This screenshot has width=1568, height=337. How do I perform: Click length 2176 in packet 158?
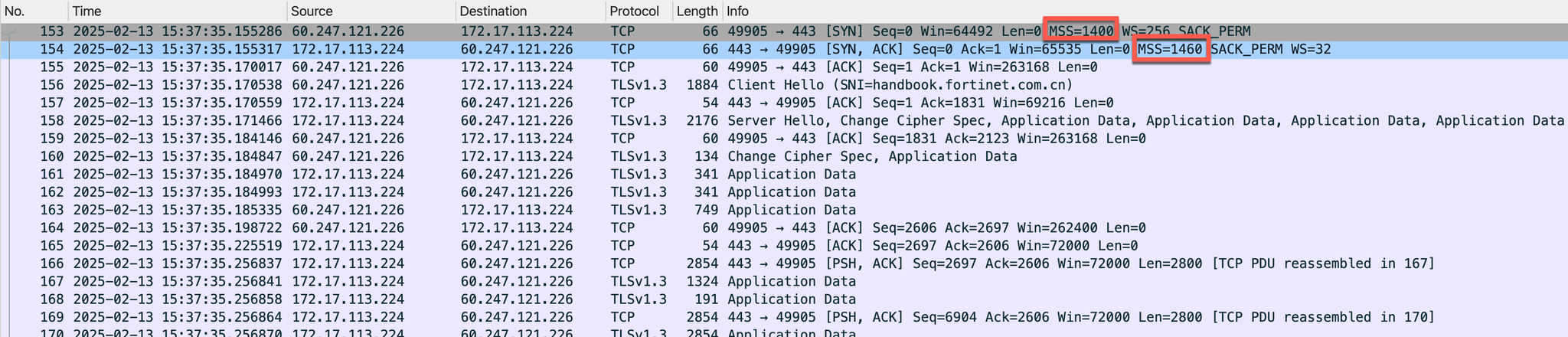pos(703,121)
